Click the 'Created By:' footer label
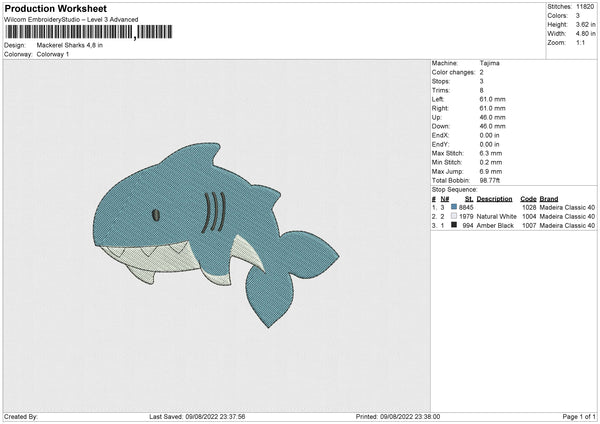 click(21, 416)
